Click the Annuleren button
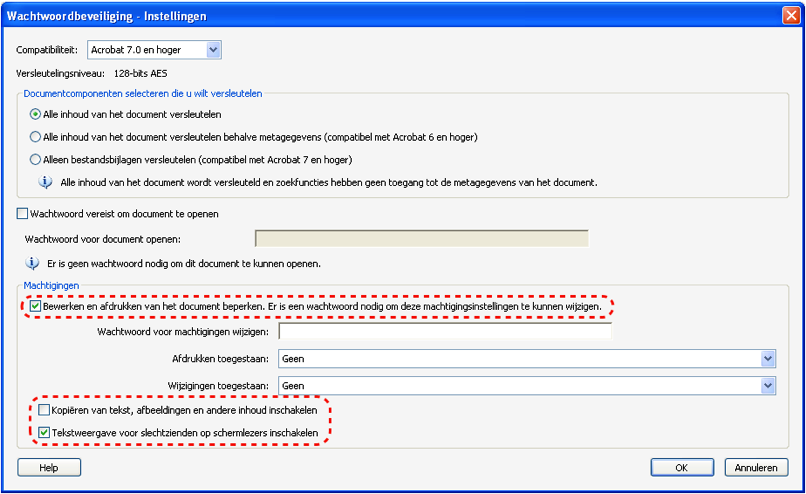Image resolution: width=806 pixels, height=494 pixels. point(756,467)
